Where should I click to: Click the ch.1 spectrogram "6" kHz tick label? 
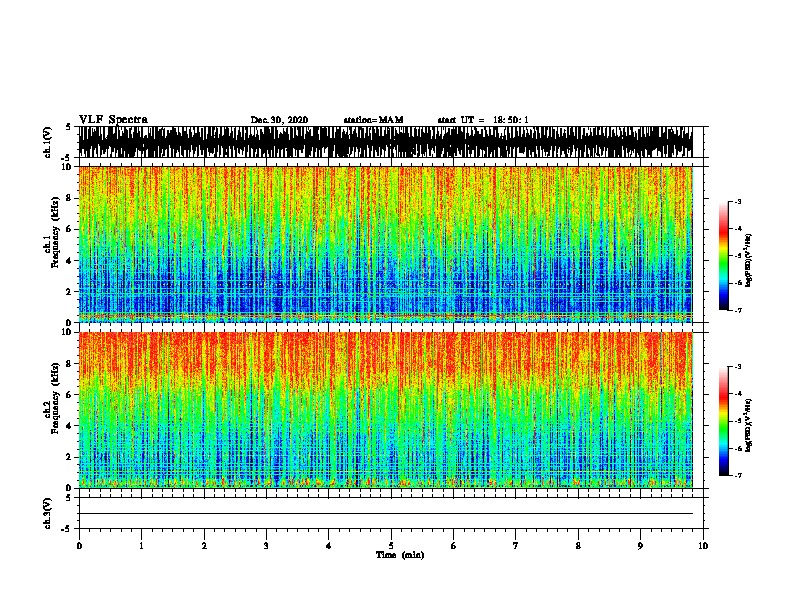coord(71,229)
